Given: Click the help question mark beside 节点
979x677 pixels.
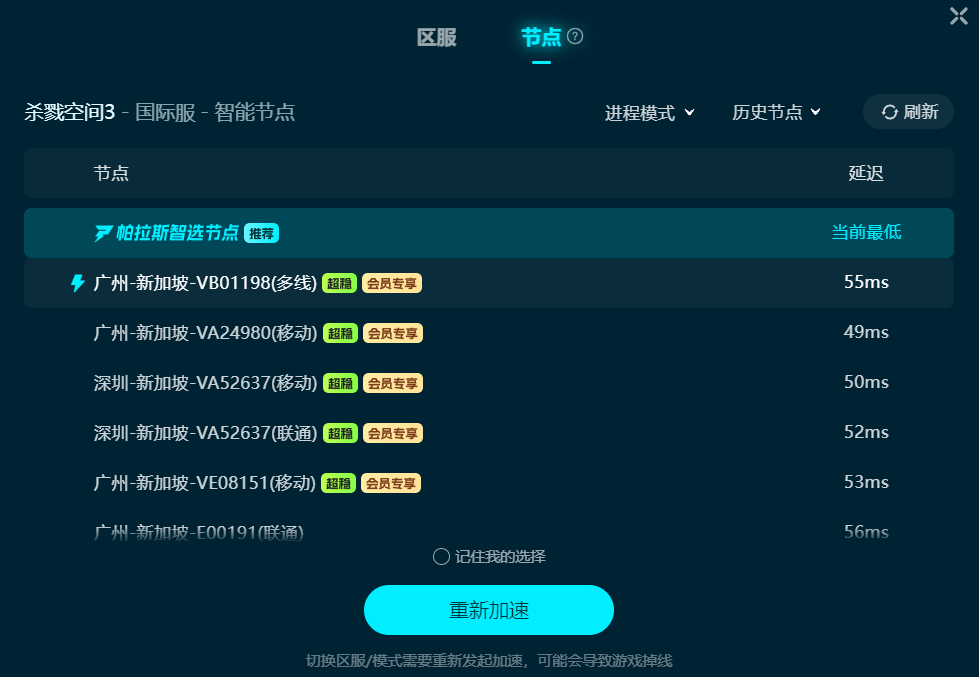Looking at the screenshot, I should (x=574, y=37).
